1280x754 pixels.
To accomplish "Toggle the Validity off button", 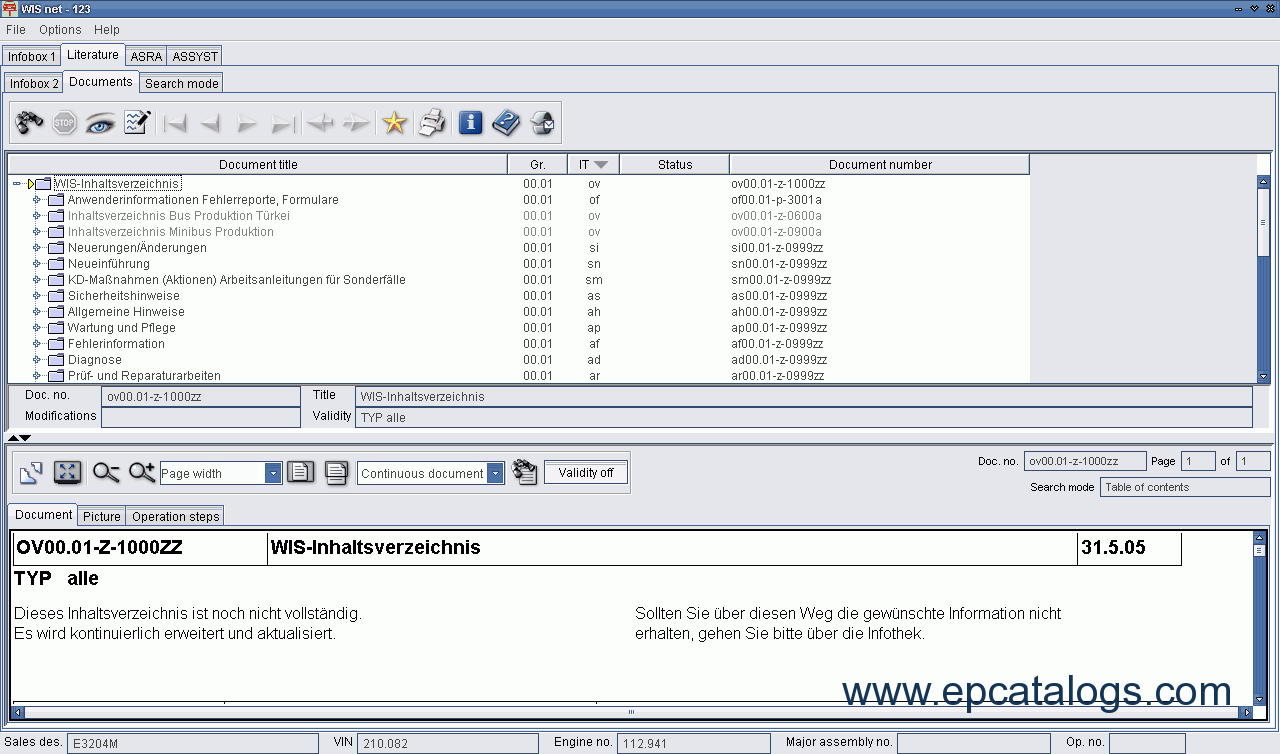I will tap(586, 472).
